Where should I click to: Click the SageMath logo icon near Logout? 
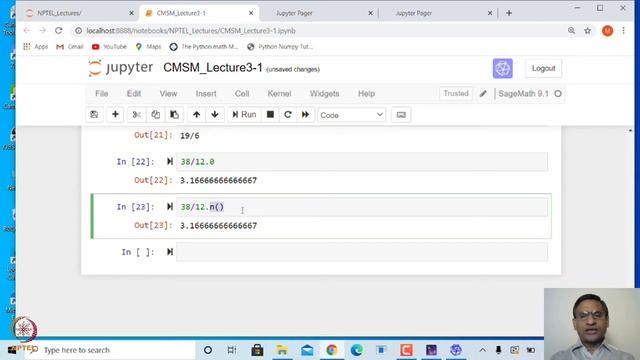click(x=502, y=68)
